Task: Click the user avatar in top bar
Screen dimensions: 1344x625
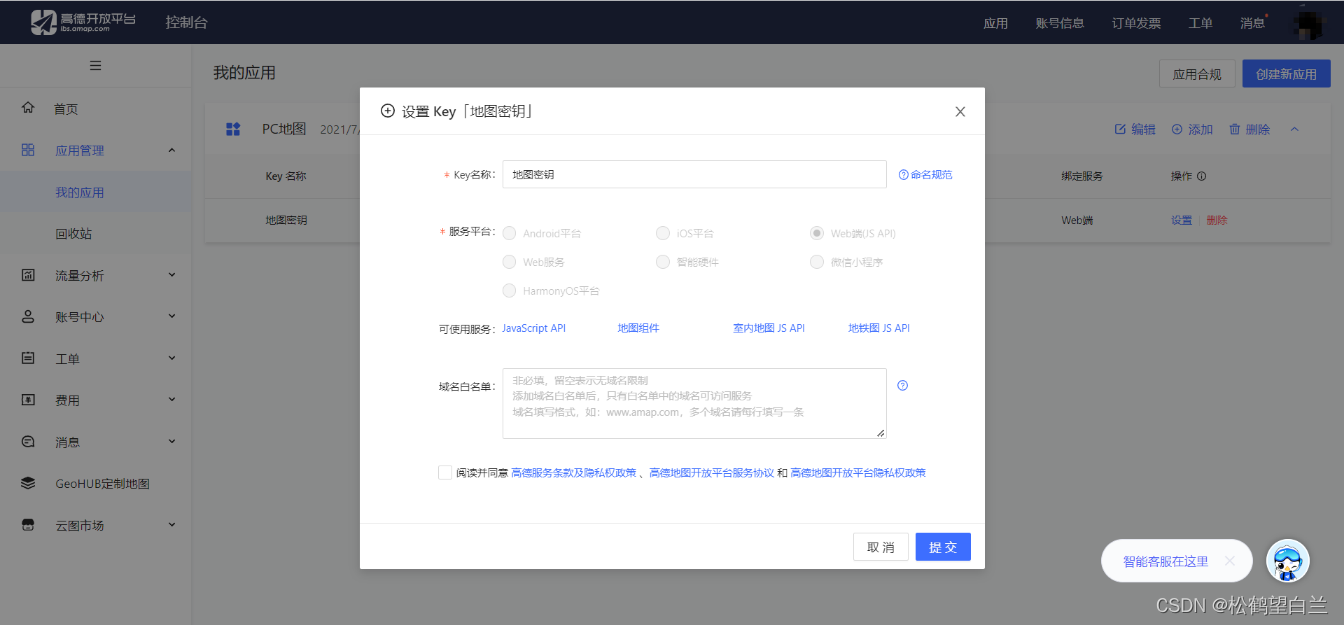Action: point(1310,22)
